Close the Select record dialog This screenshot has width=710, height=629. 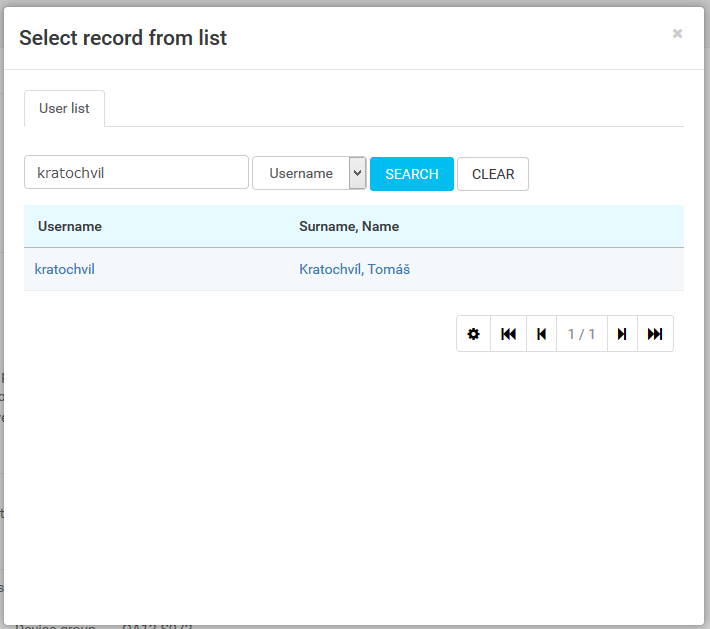(x=677, y=34)
